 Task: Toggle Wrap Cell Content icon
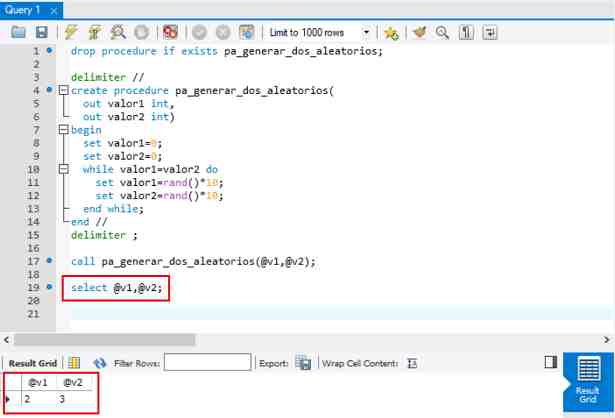[x=412, y=363]
